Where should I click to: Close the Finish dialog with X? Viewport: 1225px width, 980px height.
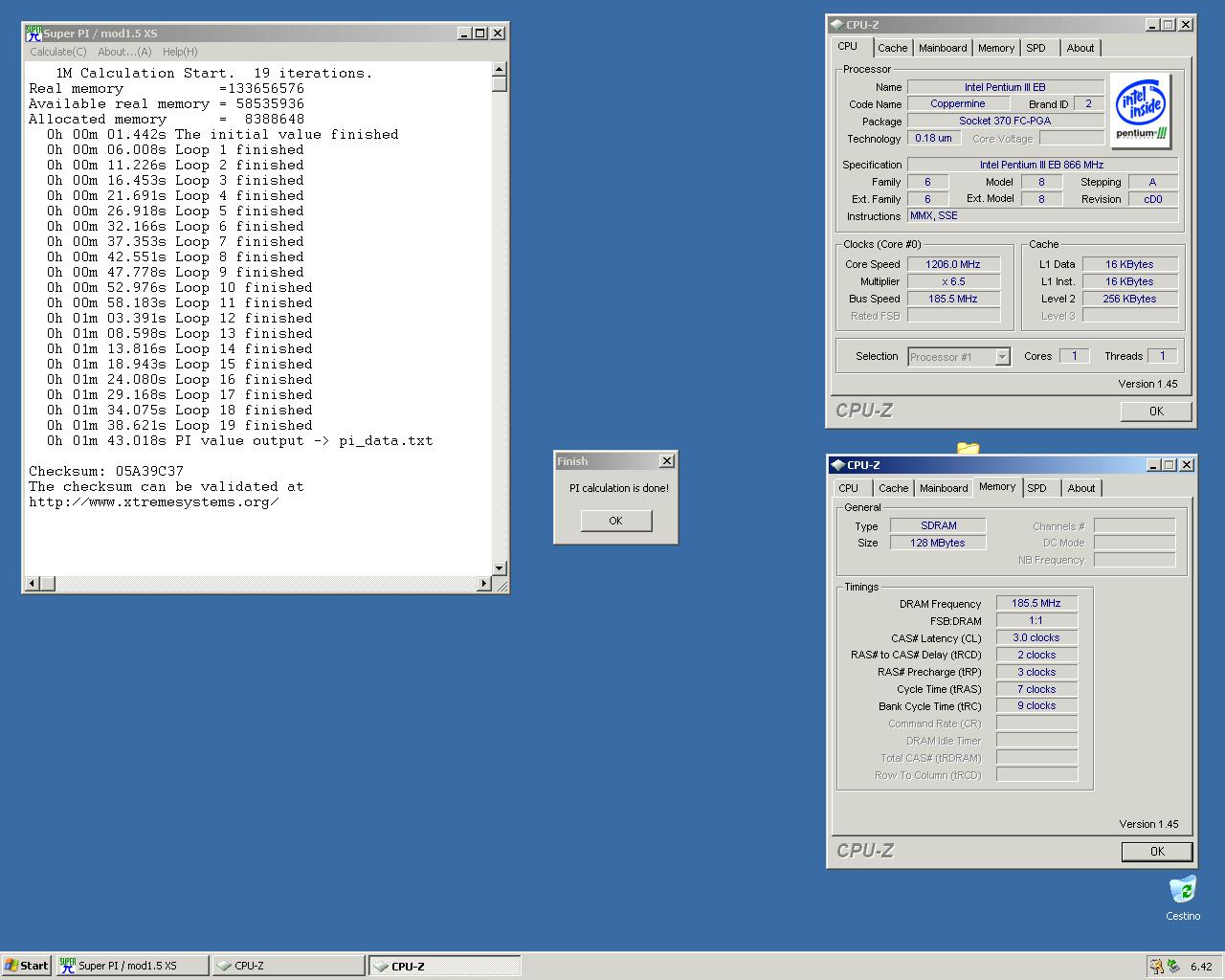pyautogui.click(x=666, y=461)
